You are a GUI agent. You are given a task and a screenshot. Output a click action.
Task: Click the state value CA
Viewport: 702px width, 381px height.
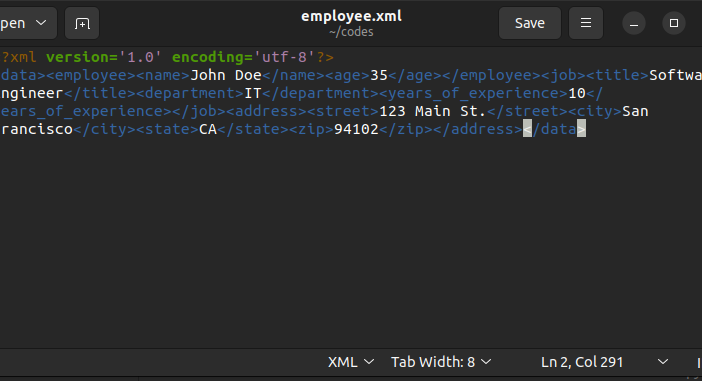pos(208,129)
